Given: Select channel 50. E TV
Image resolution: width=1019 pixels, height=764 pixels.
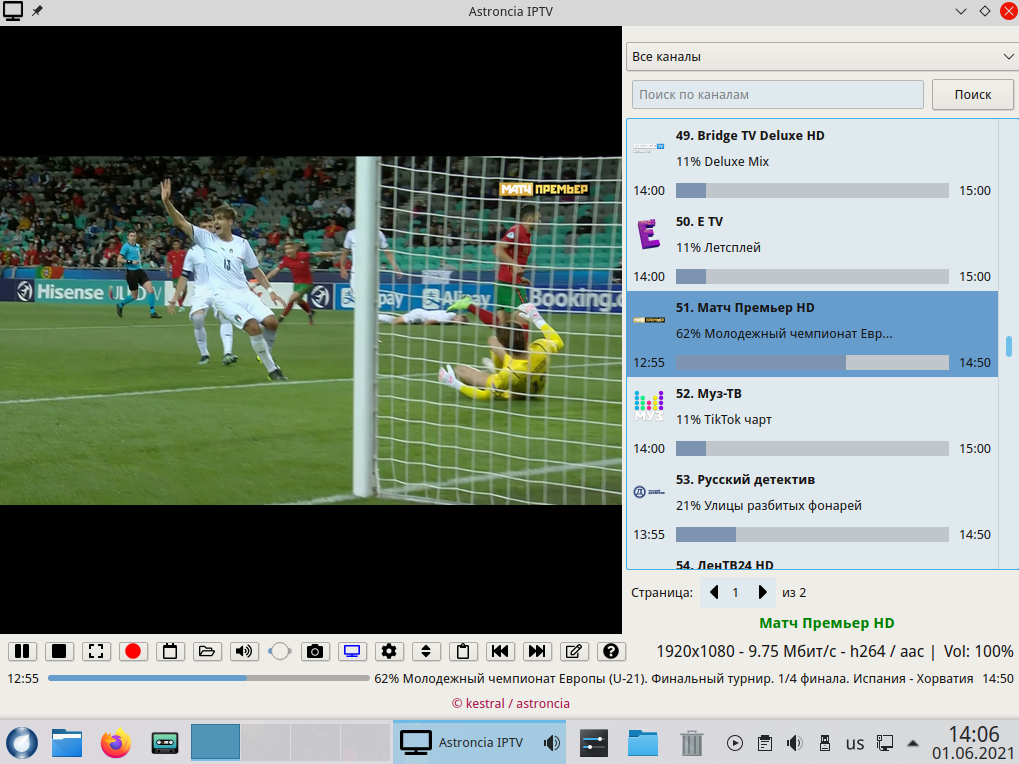Looking at the screenshot, I should [x=812, y=248].
